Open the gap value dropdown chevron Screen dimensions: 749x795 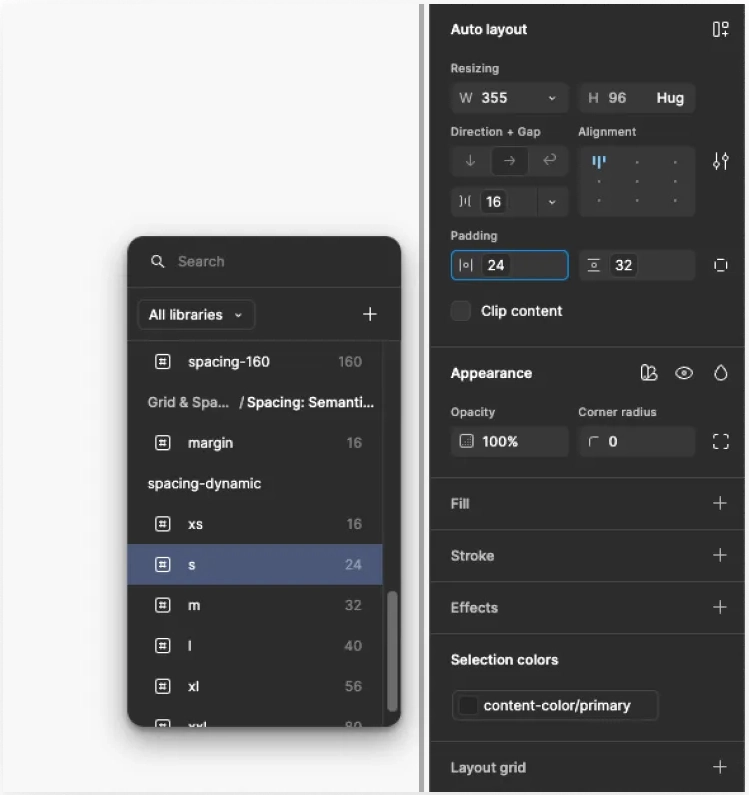click(552, 202)
